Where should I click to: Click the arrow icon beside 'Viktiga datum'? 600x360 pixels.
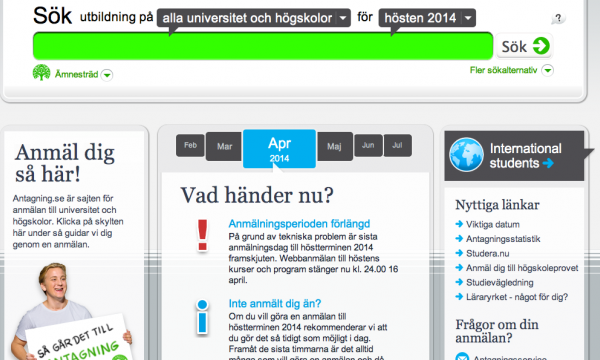tap(459, 224)
